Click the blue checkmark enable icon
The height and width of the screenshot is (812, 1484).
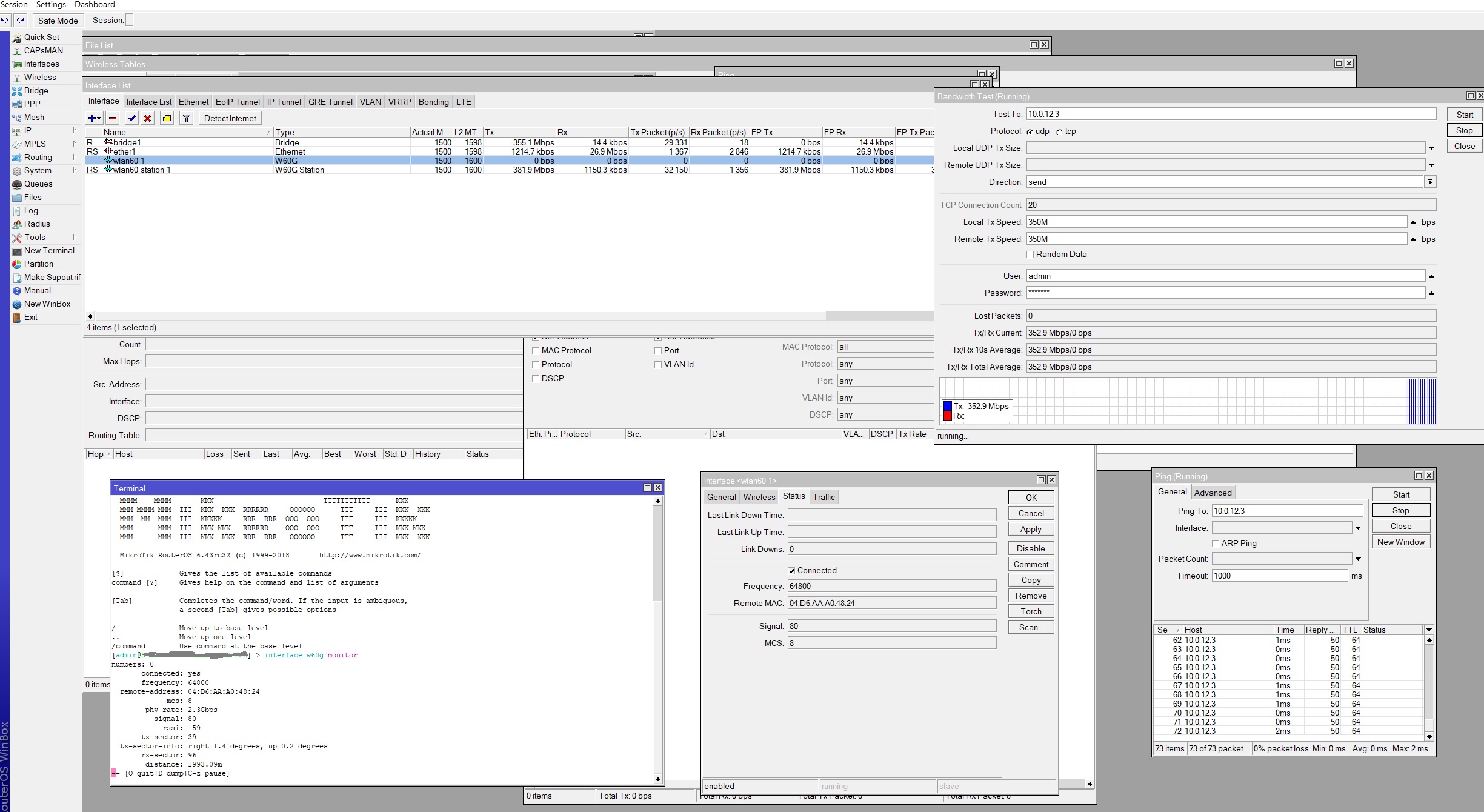point(131,118)
